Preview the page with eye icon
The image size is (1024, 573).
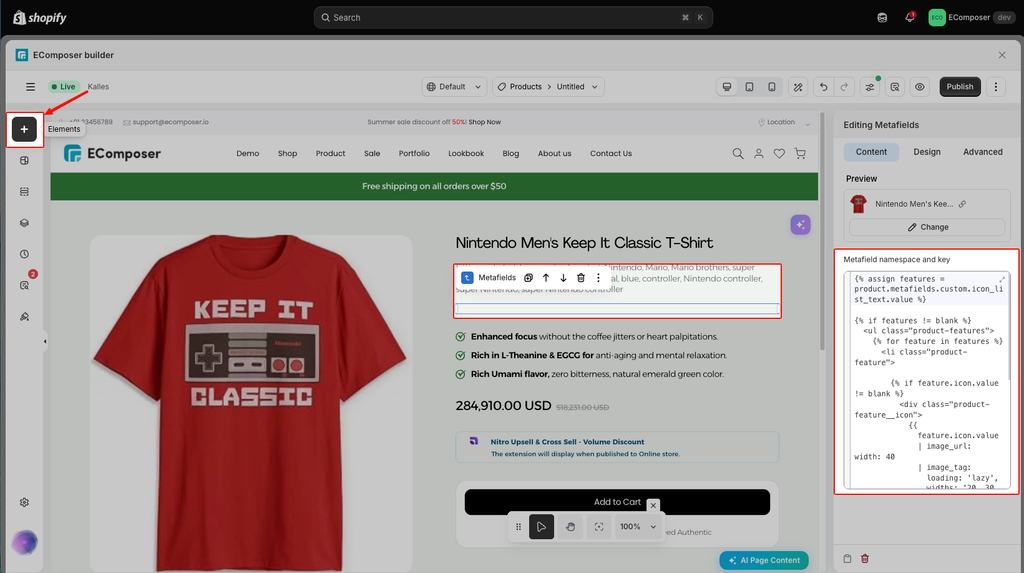point(920,87)
